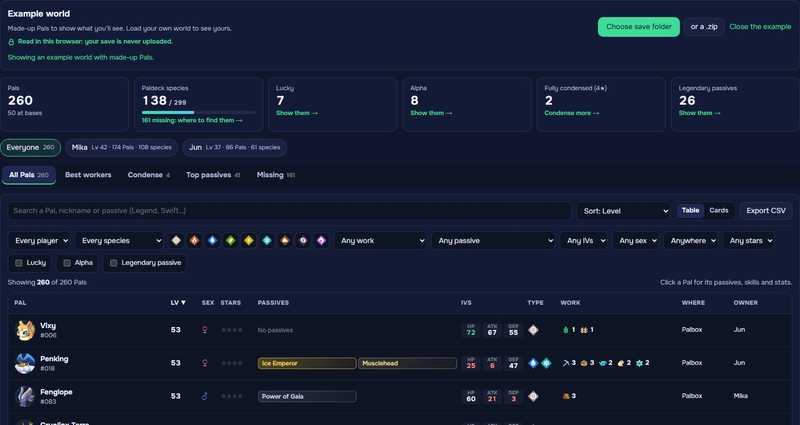Click Vixy's neutral type icon

pyautogui.click(x=533, y=330)
